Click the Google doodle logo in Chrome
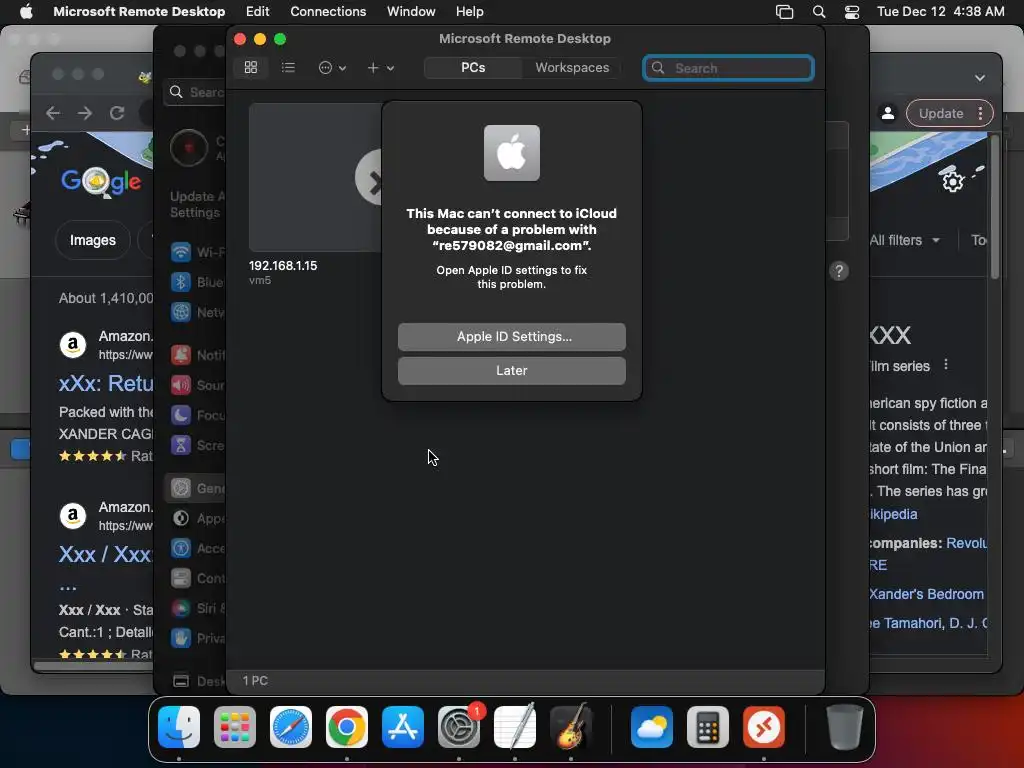Viewport: 1024px width, 768px height. [x=101, y=182]
